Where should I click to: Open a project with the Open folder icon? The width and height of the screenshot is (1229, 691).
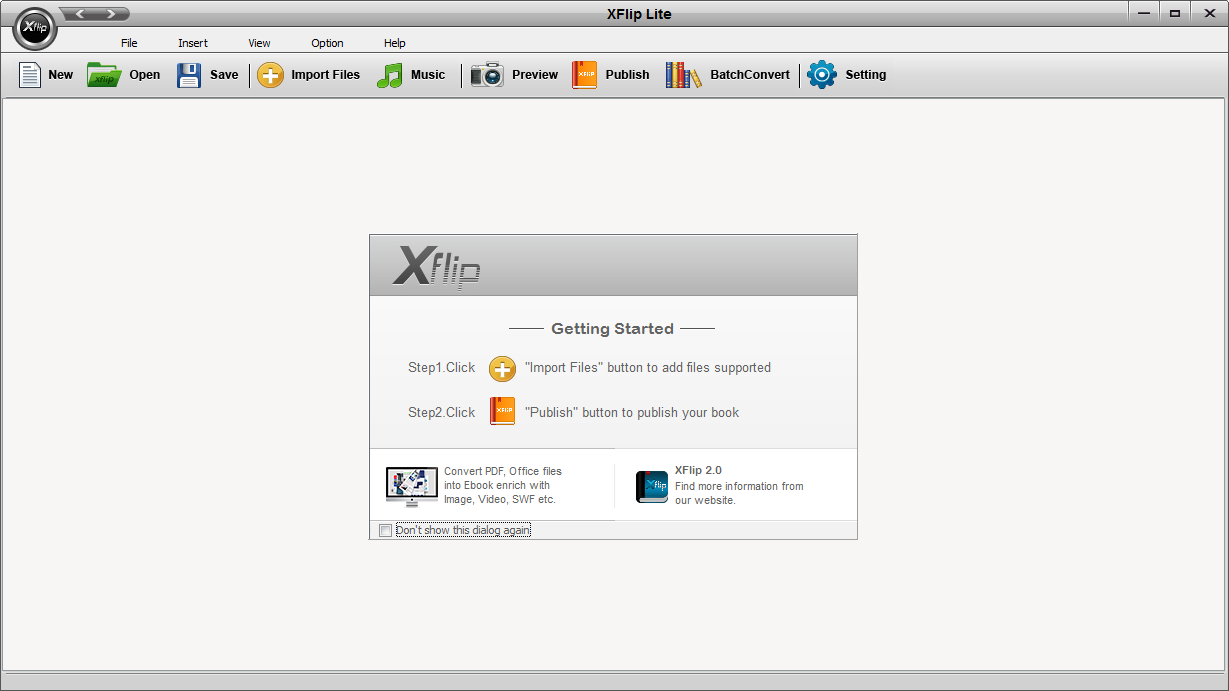103,75
